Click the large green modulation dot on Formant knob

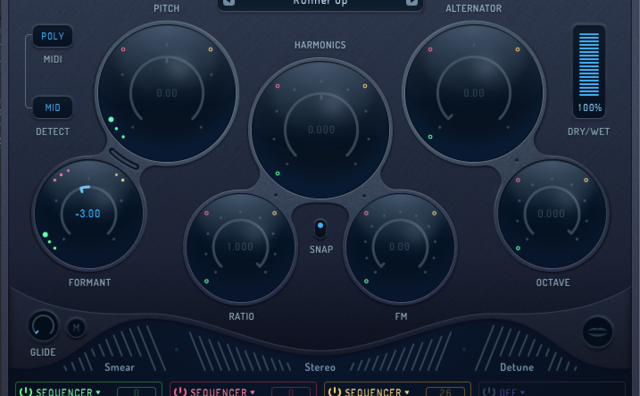[x=45, y=234]
